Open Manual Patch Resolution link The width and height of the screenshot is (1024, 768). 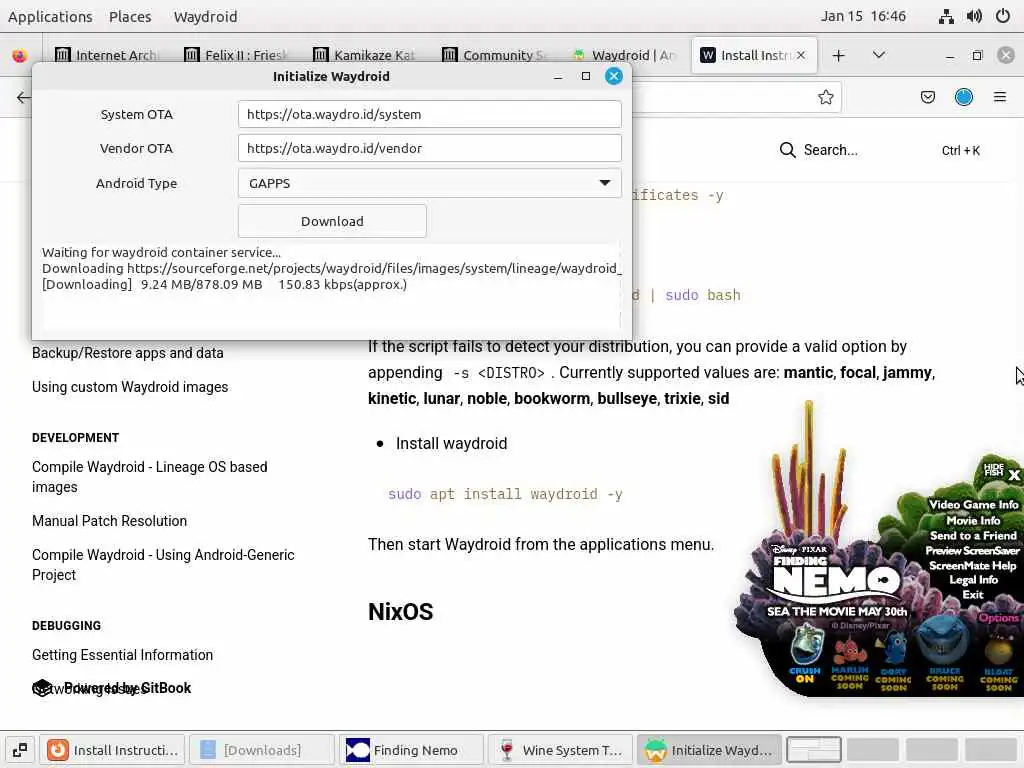109,521
